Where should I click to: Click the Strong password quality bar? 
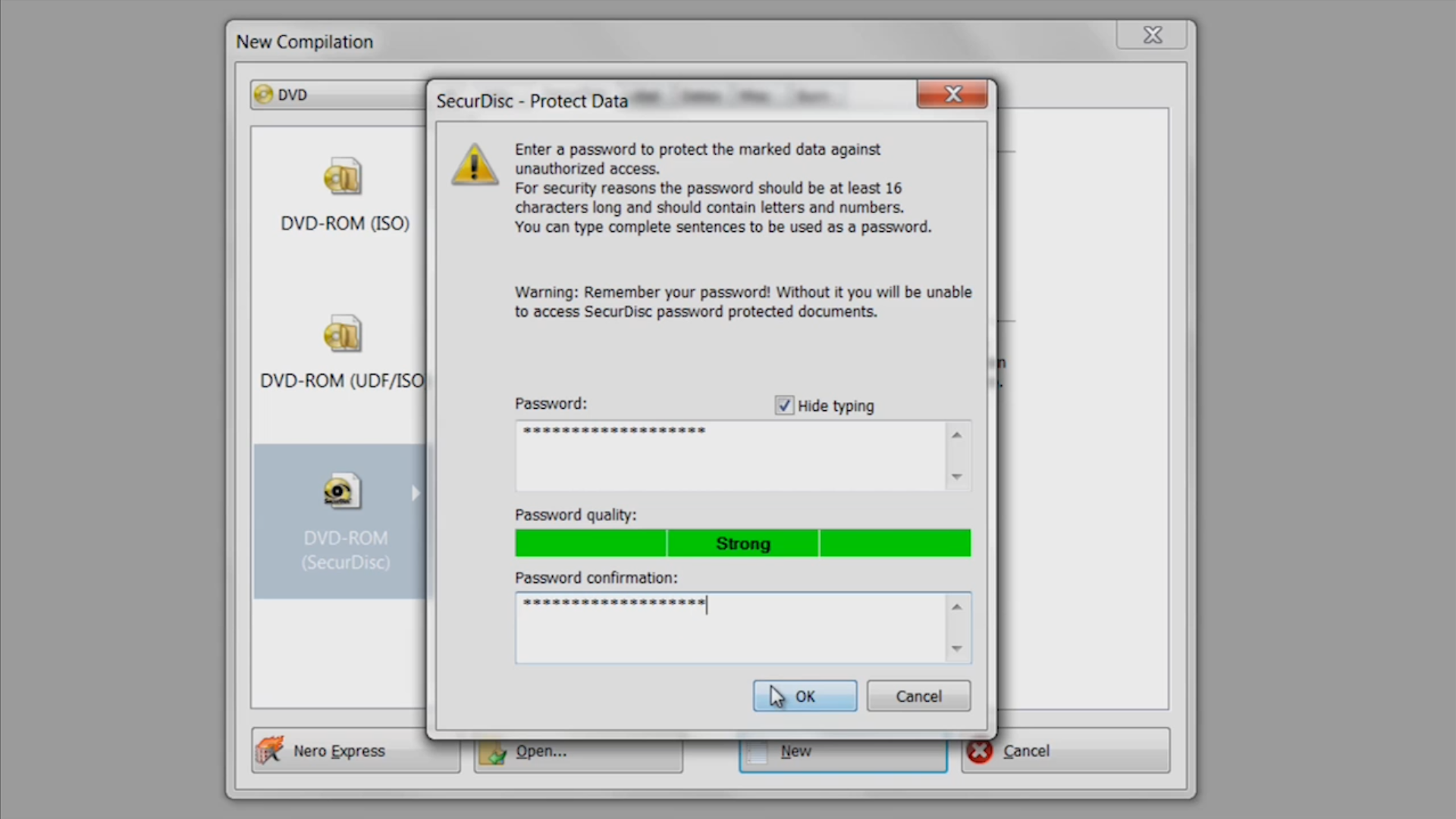click(742, 544)
